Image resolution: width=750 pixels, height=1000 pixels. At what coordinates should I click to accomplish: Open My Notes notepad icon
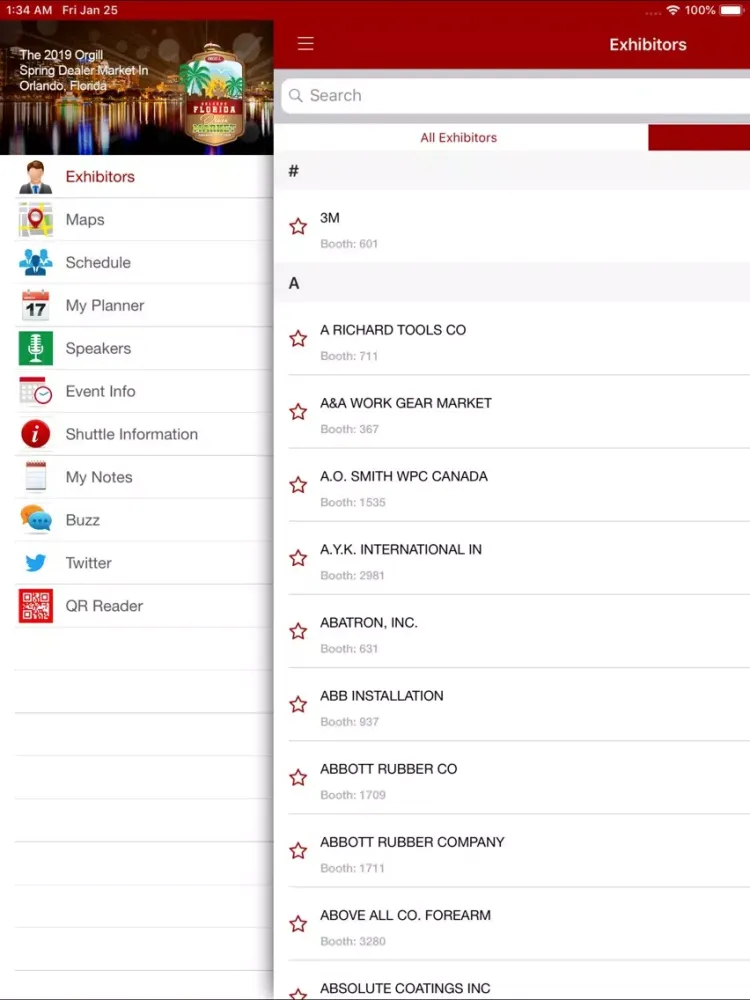pos(35,476)
